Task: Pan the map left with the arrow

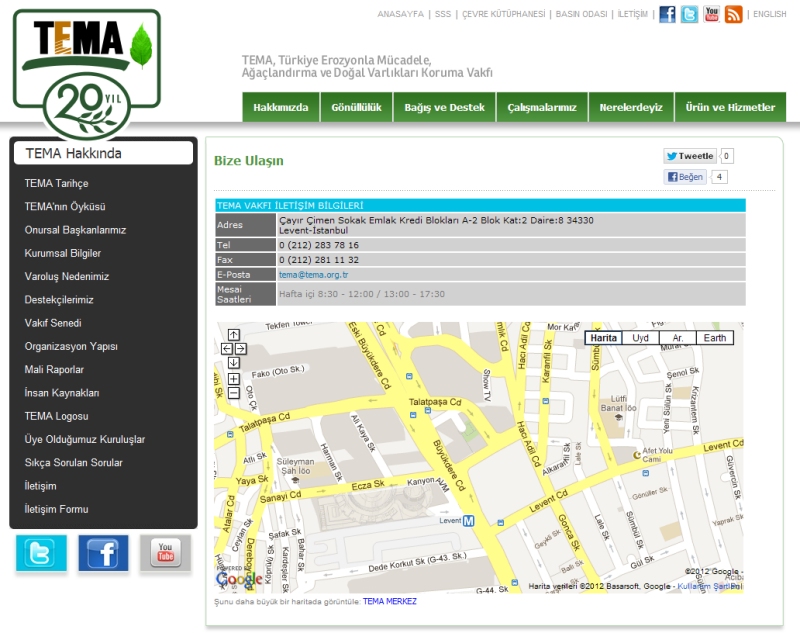Action: tap(227, 349)
